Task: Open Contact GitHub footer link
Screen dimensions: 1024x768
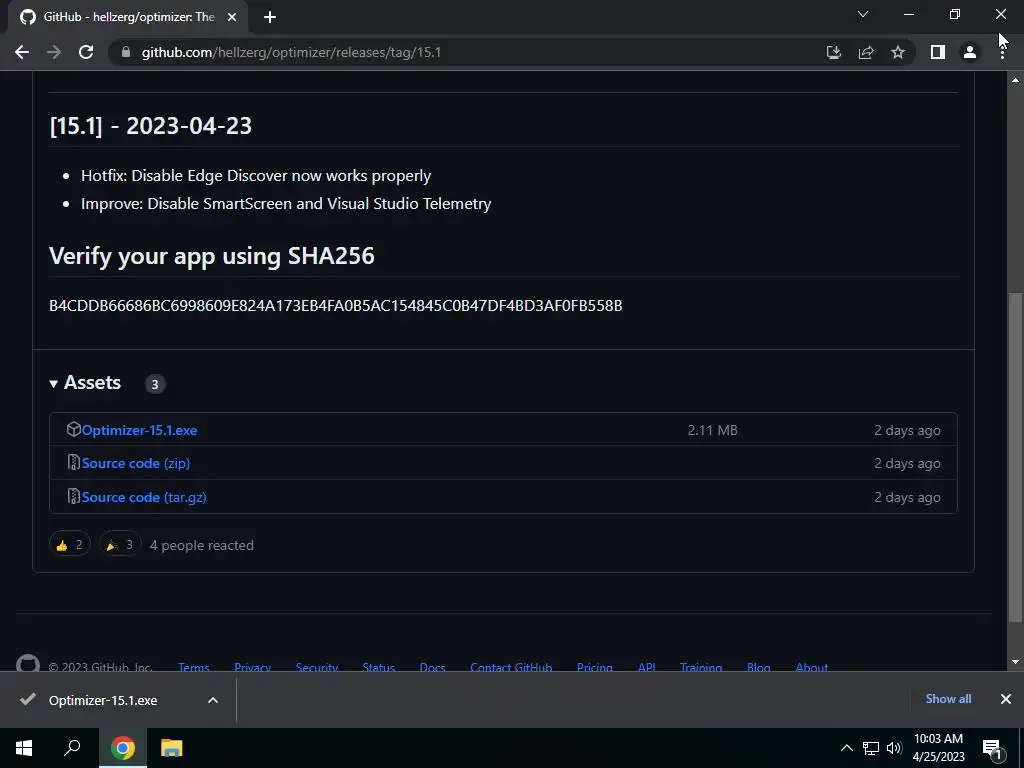Action: click(511, 667)
